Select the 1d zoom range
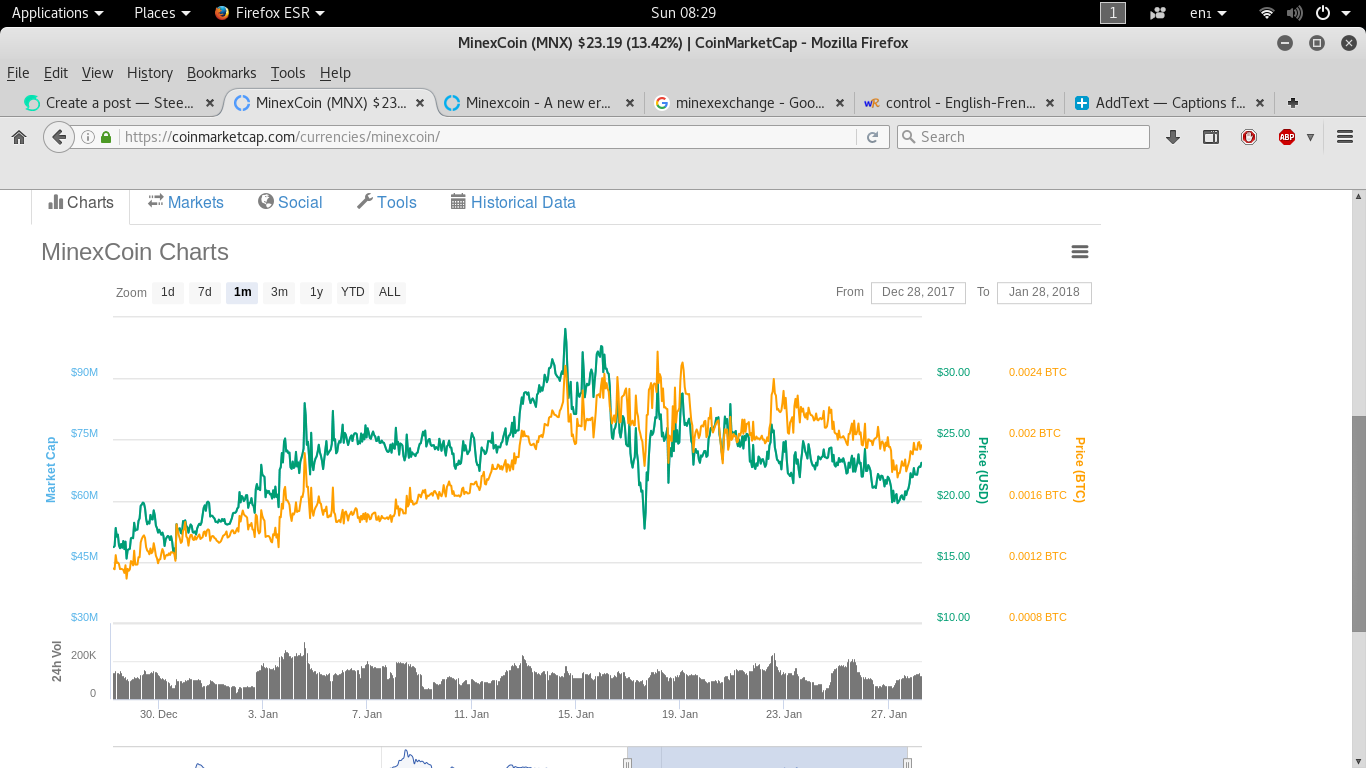This screenshot has width=1366, height=768. click(168, 292)
